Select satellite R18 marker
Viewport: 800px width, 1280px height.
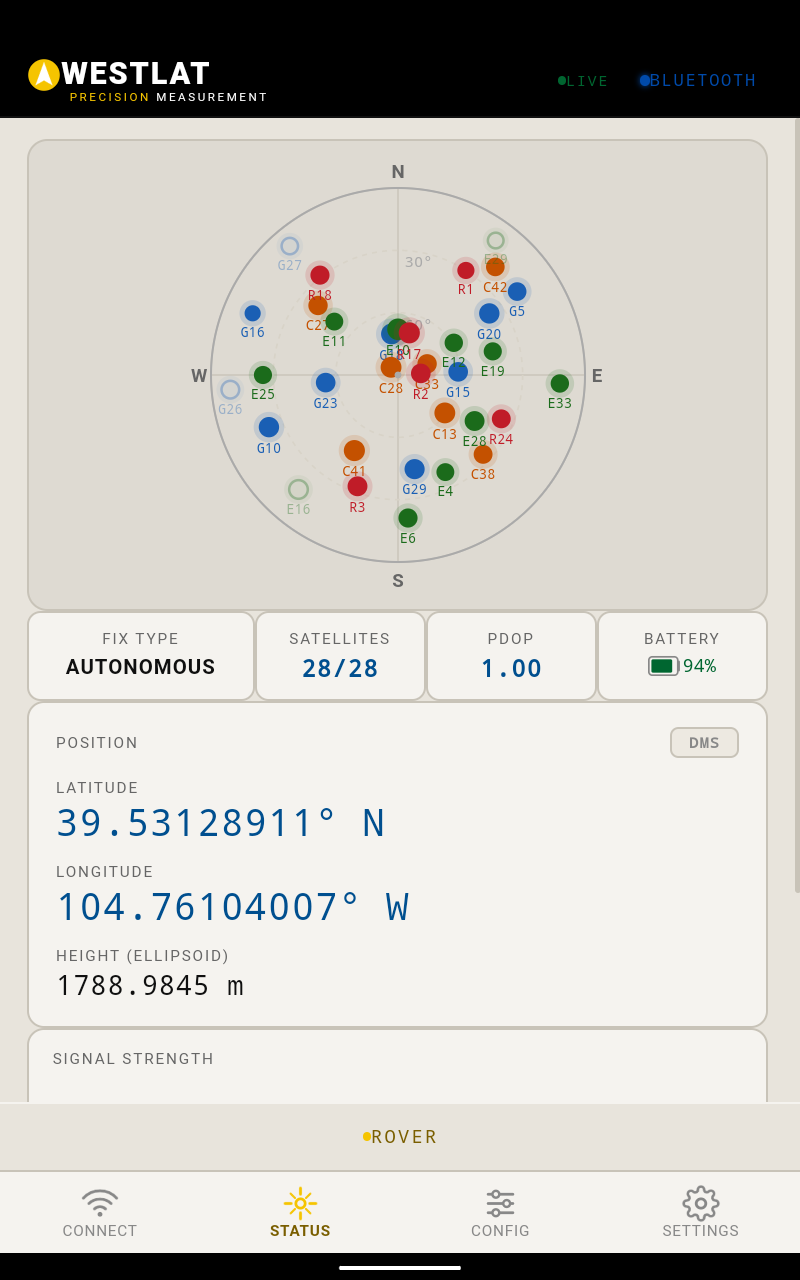point(320,275)
